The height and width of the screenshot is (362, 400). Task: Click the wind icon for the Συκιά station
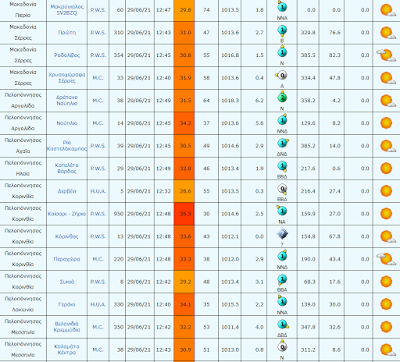point(282,279)
